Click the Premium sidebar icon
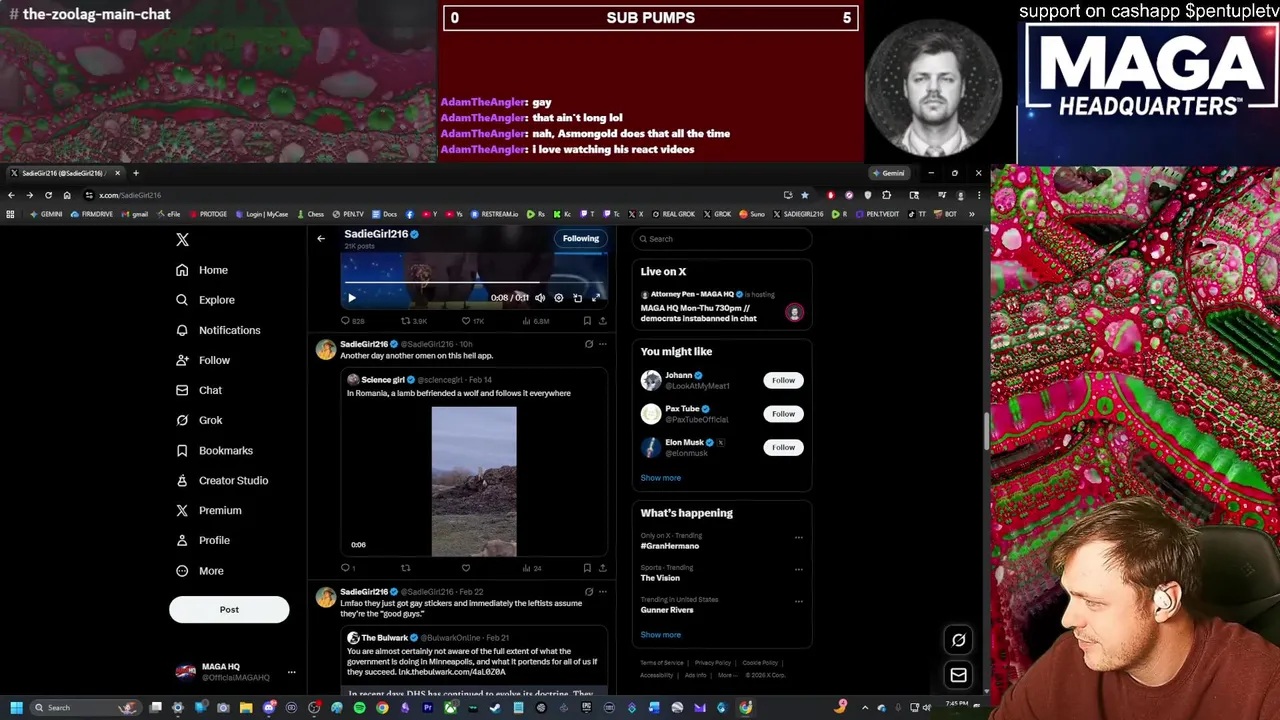1280x720 pixels. (182, 510)
